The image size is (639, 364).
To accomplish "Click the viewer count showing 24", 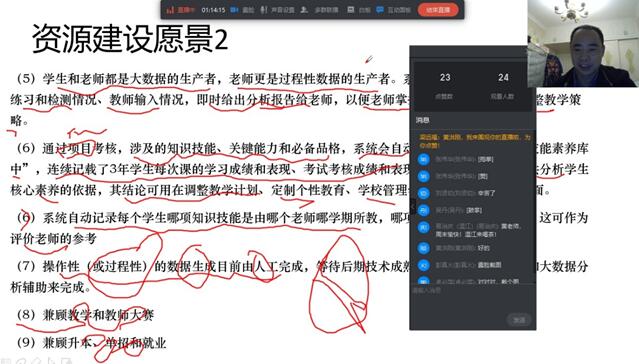I will coord(503,77).
